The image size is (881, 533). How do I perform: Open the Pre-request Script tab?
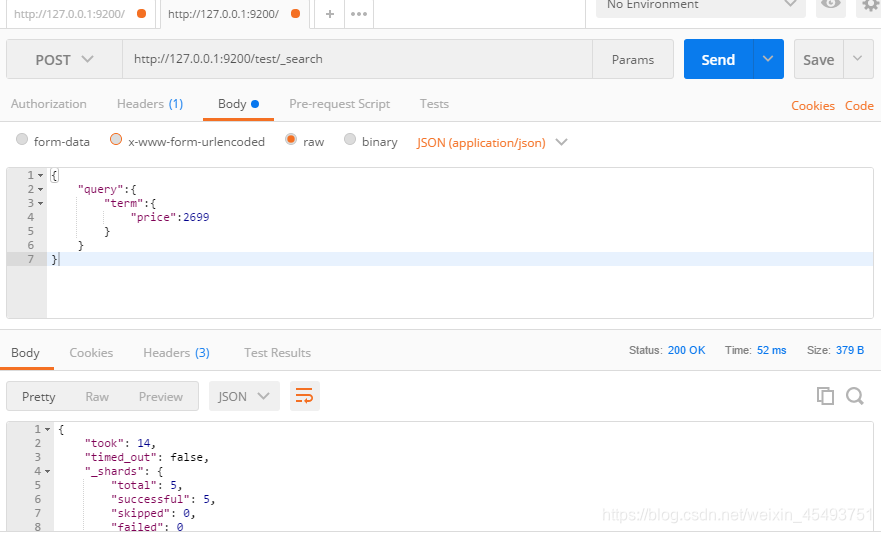click(339, 104)
